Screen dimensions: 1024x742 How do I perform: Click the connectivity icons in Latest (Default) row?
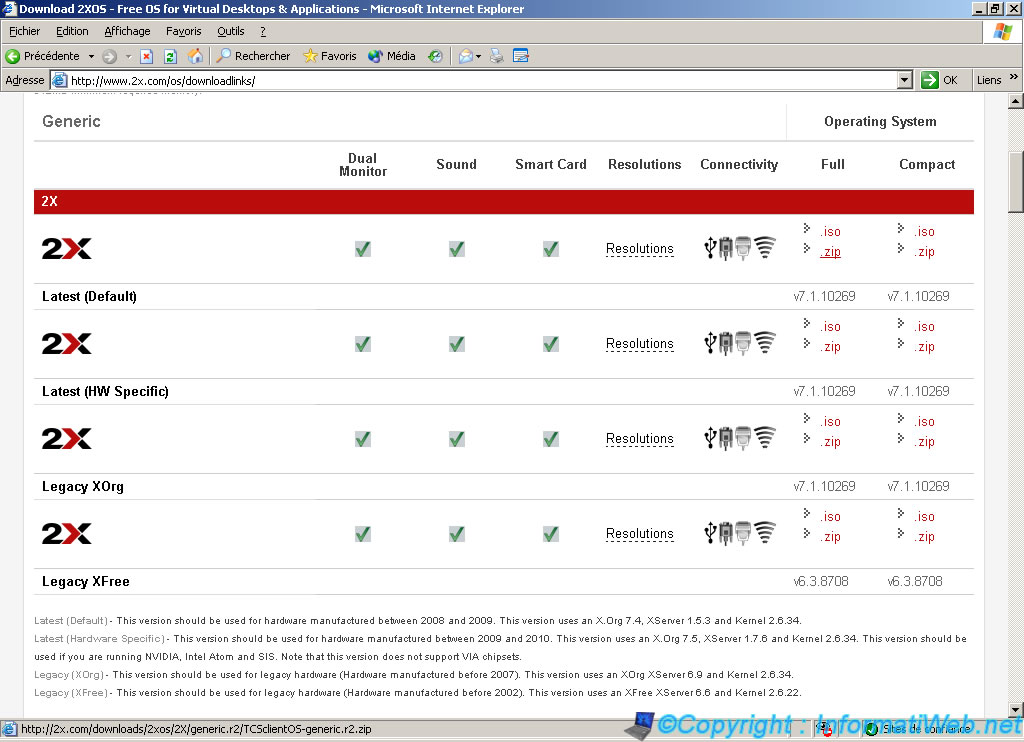coord(740,248)
